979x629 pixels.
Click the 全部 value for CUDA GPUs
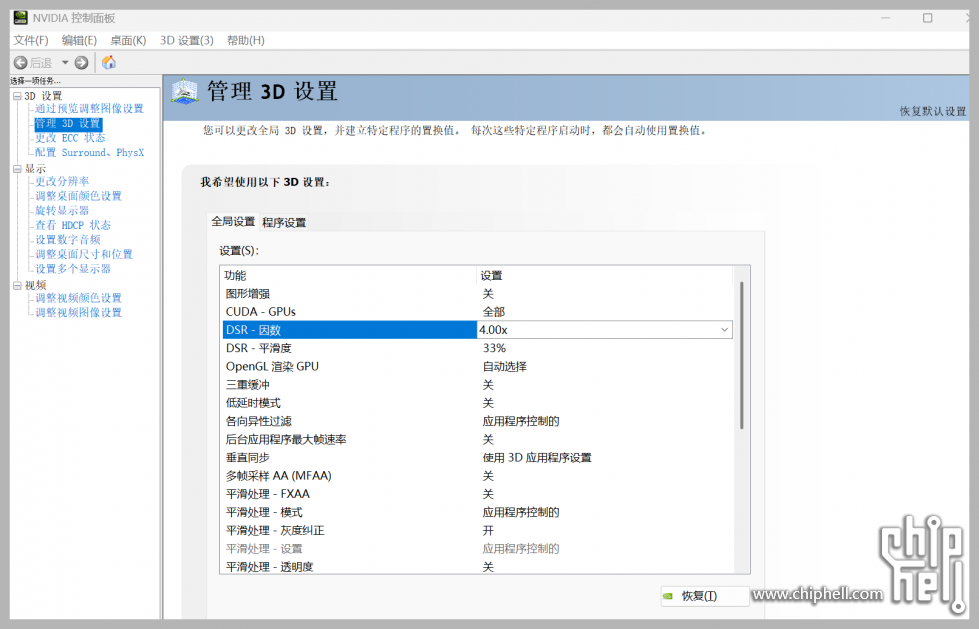493,312
